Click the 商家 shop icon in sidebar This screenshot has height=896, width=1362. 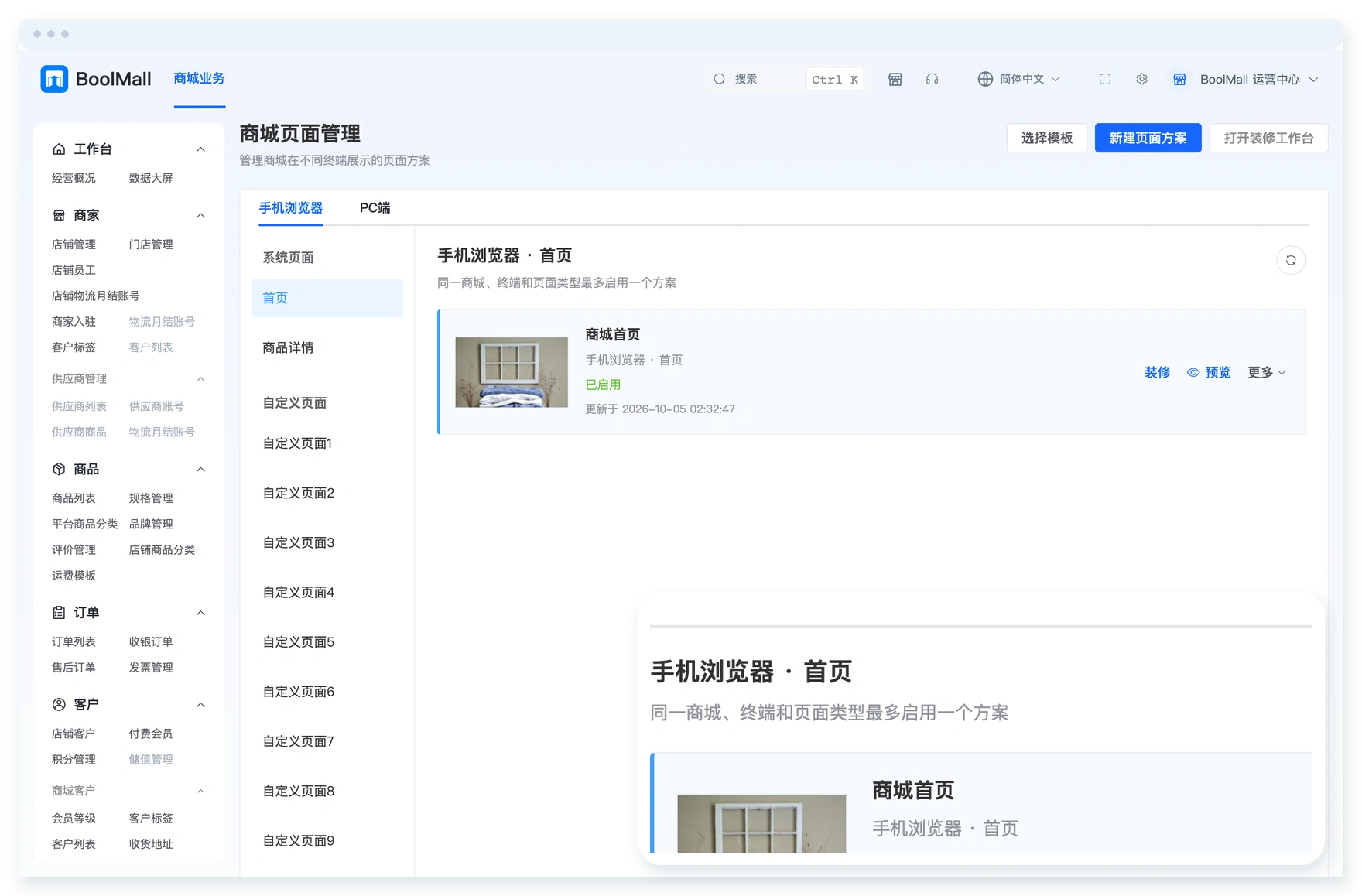[x=59, y=215]
